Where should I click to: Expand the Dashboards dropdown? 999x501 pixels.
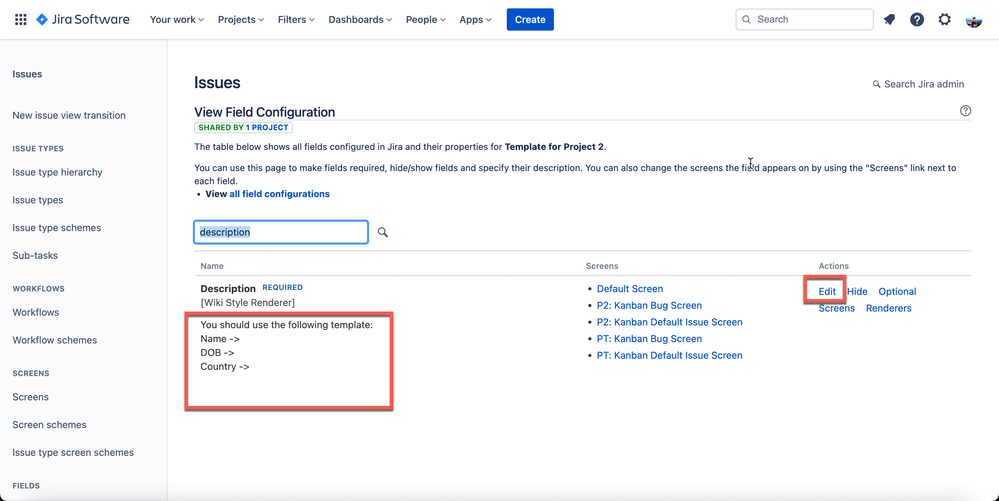(361, 20)
